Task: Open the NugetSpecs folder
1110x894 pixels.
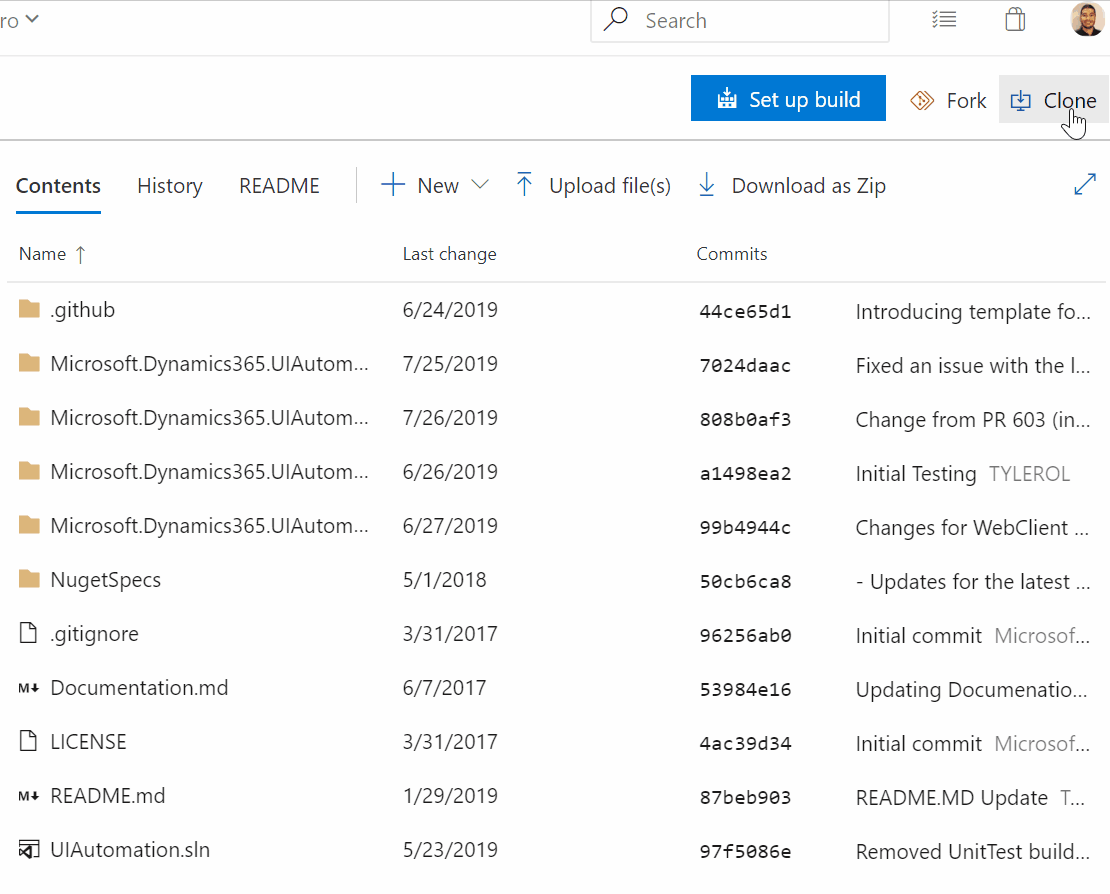Action: pos(105,580)
